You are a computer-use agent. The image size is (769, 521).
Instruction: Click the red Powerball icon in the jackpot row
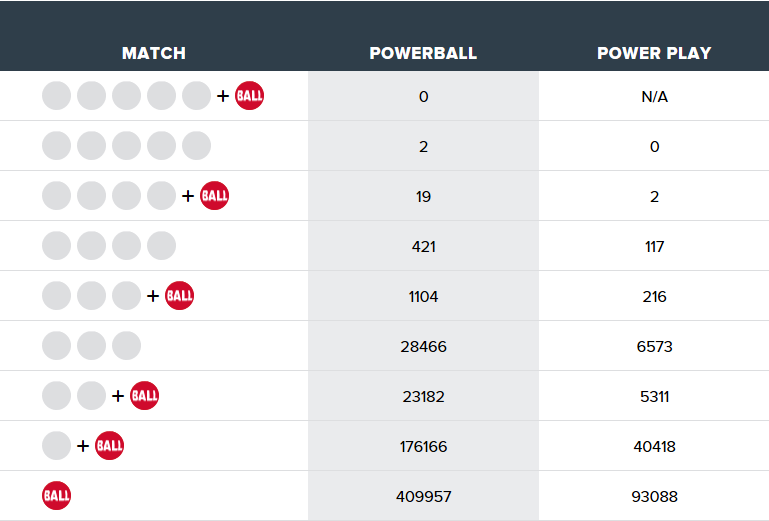(x=249, y=97)
